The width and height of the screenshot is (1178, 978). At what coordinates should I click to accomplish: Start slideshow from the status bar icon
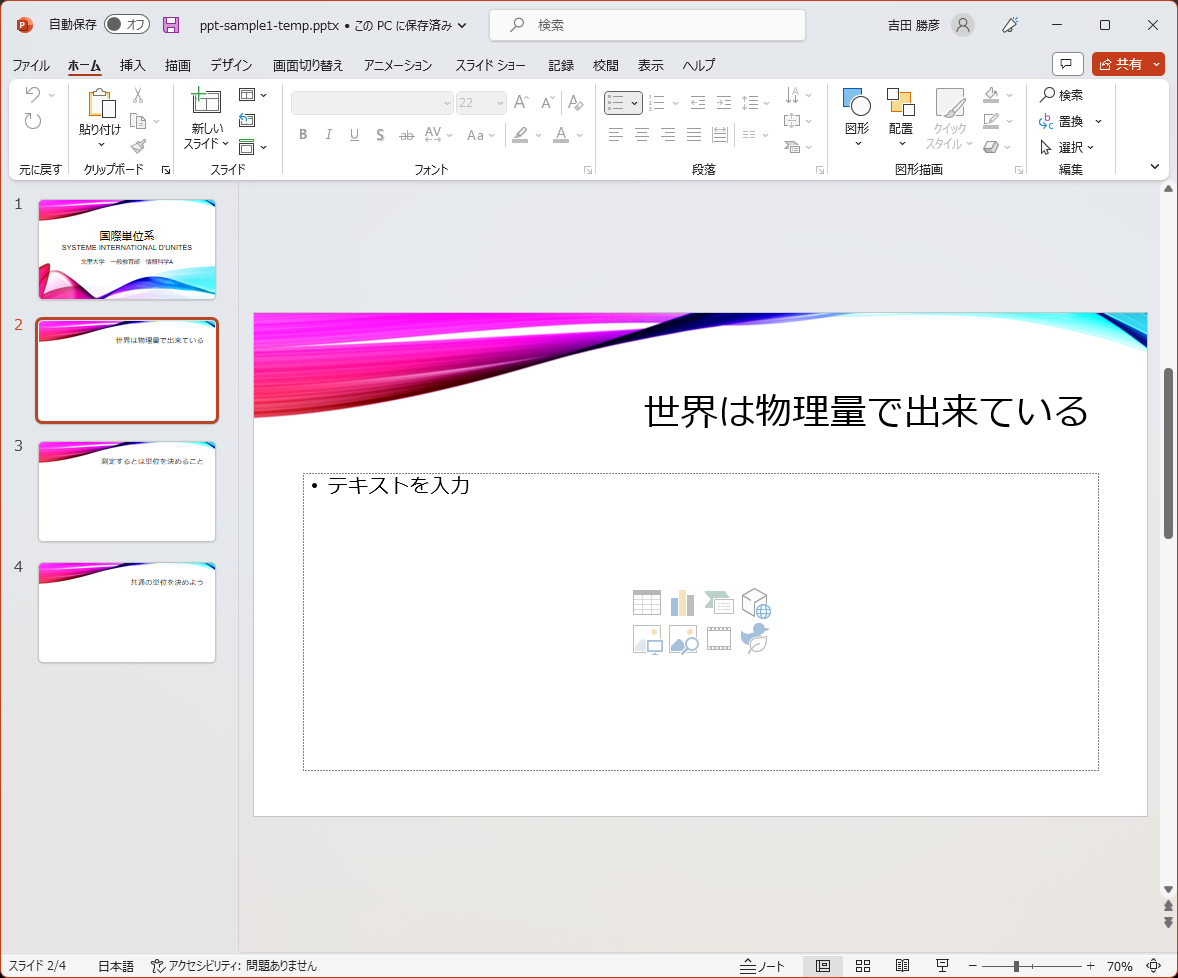pyautogui.click(x=942, y=966)
